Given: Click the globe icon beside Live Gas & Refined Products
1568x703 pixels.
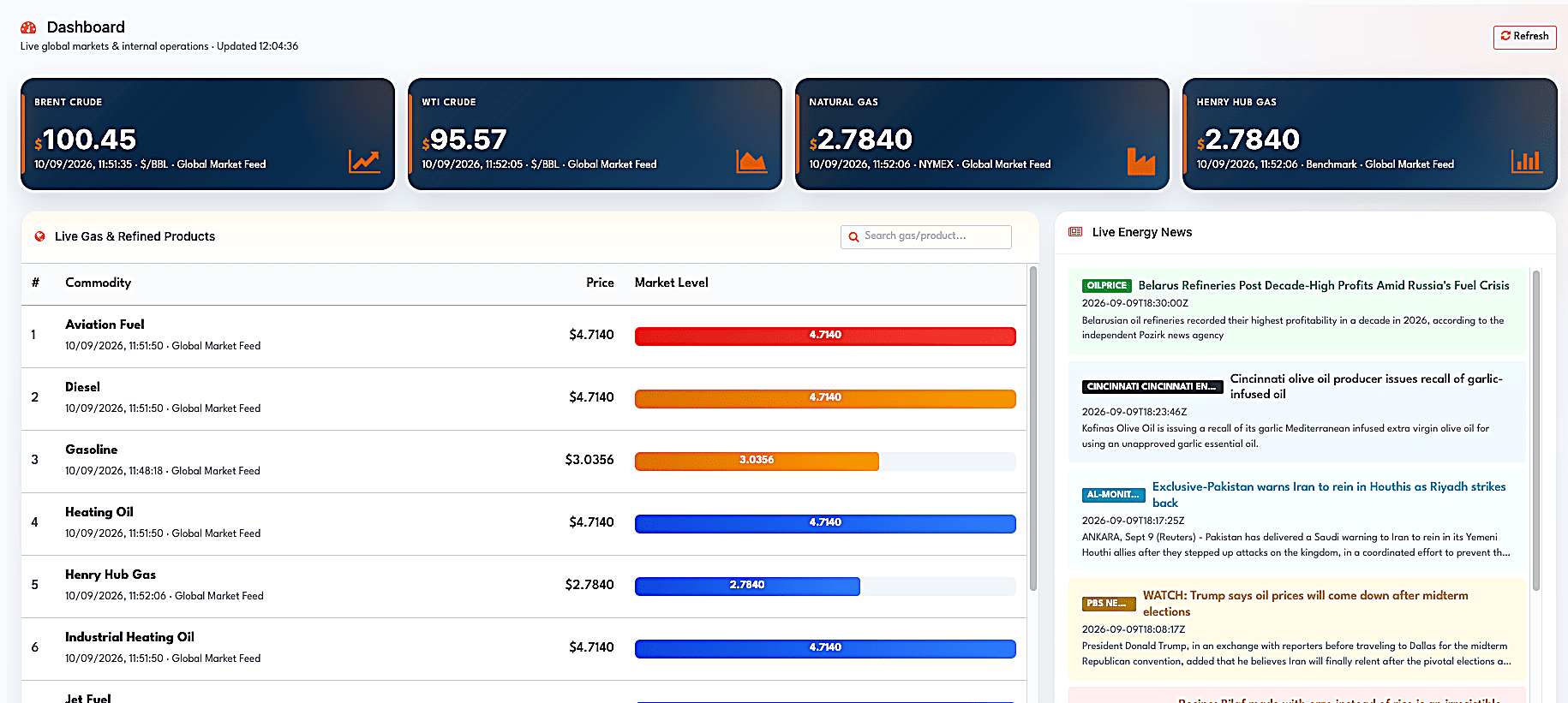Looking at the screenshot, I should coord(39,236).
